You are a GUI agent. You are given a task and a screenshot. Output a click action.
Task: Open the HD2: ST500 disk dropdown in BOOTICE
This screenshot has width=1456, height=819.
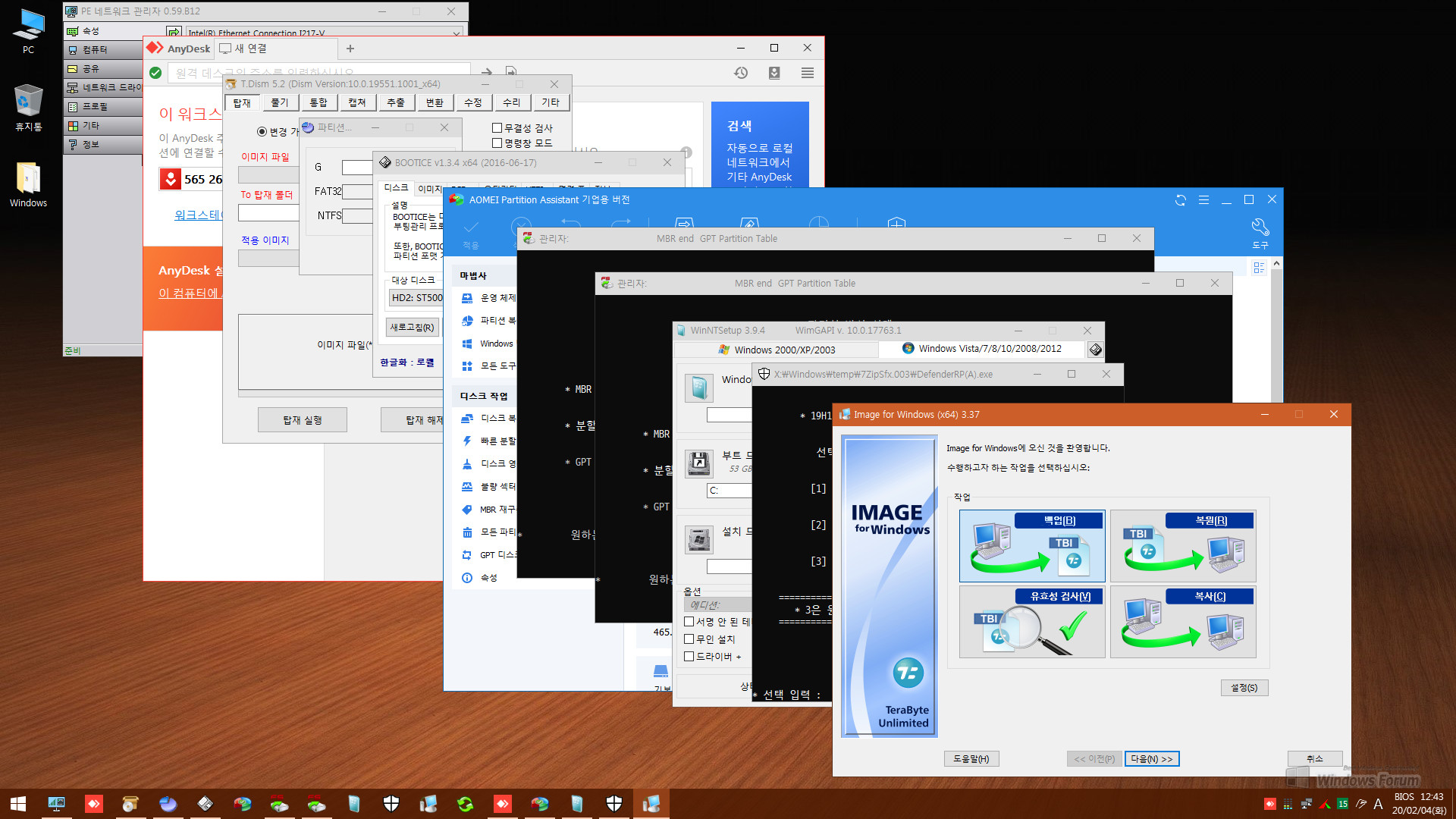click(416, 298)
